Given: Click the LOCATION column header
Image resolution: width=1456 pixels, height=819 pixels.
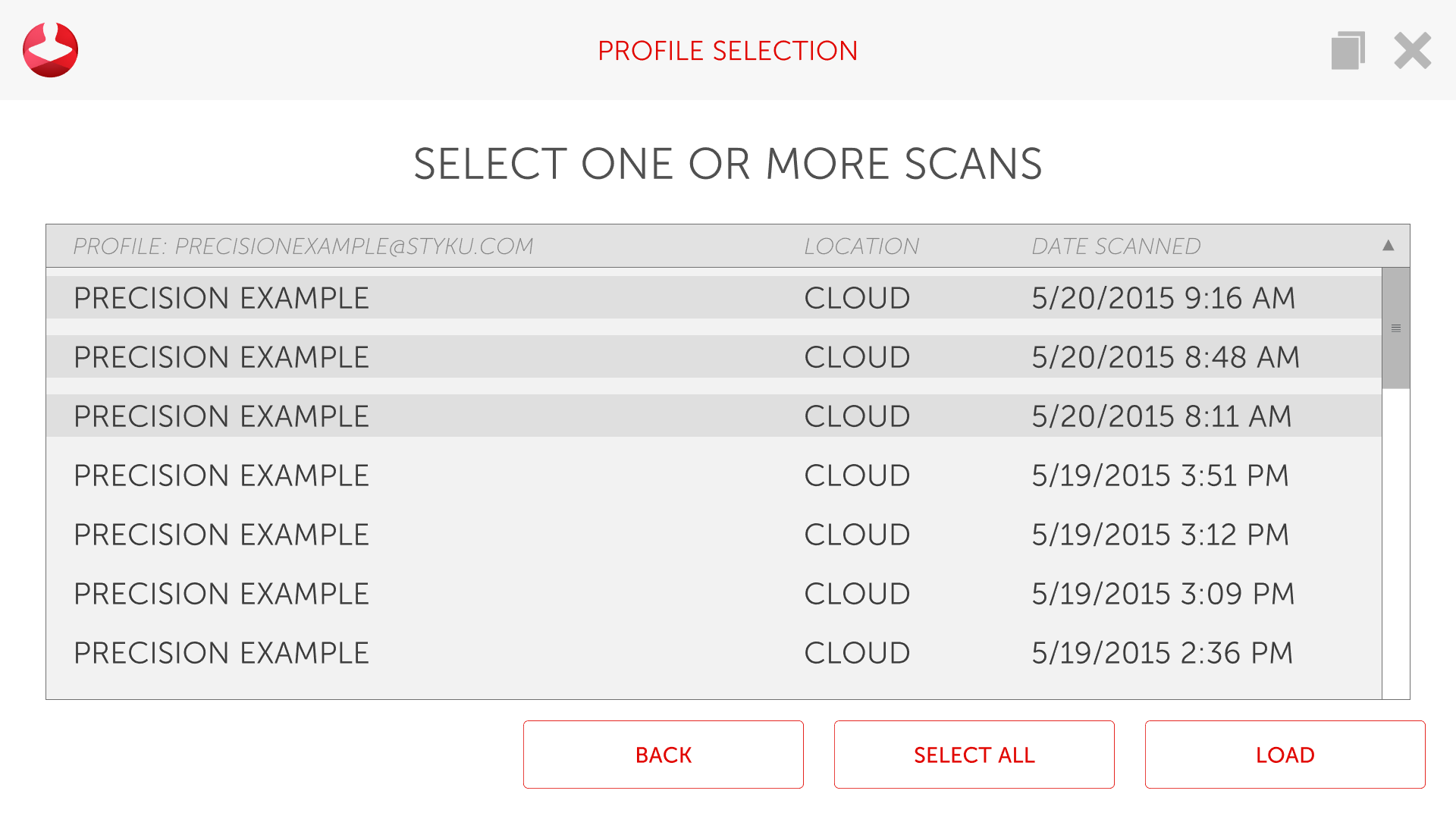Looking at the screenshot, I should point(861,246).
